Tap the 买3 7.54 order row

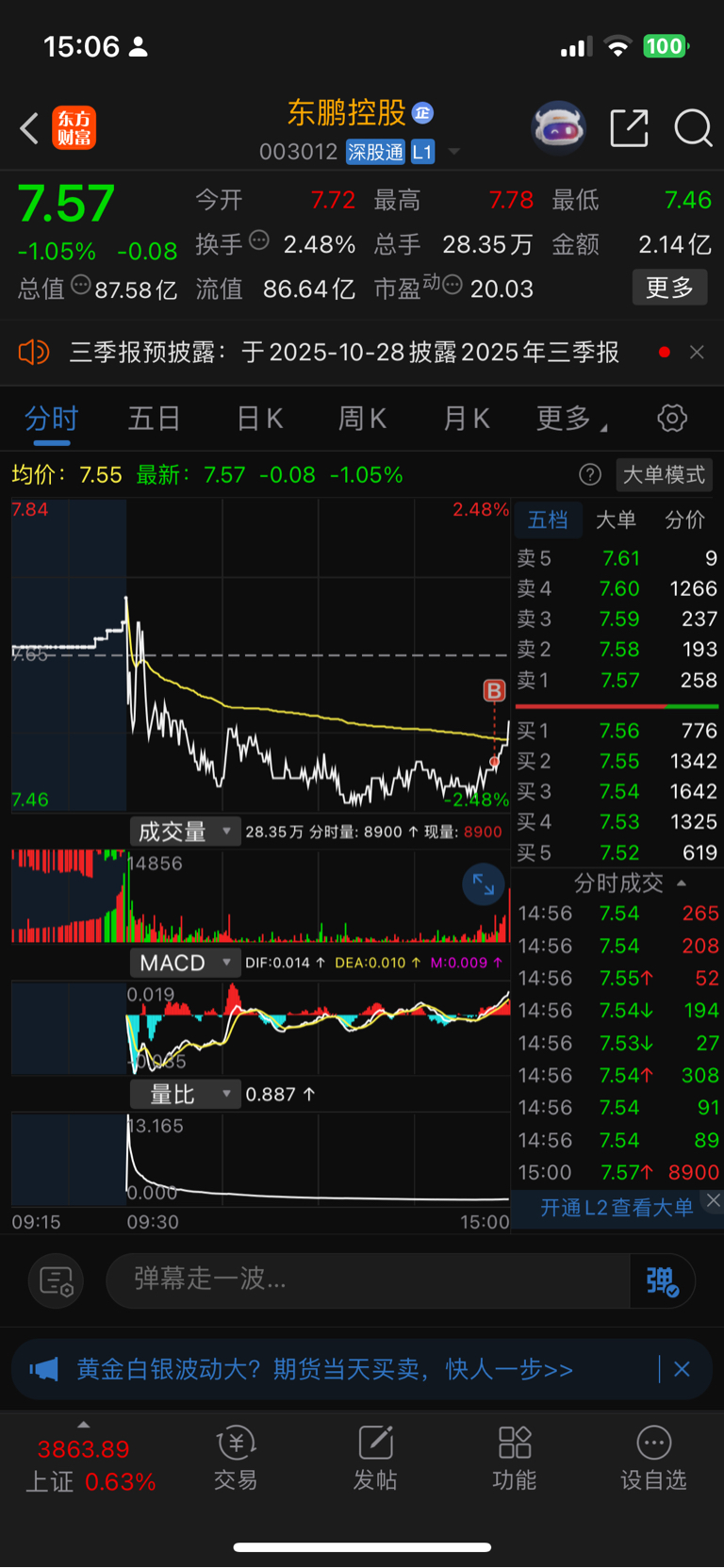click(617, 791)
